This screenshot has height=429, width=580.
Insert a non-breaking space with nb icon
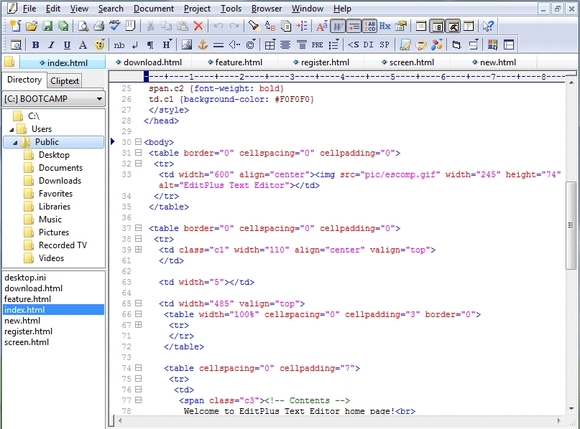click(x=119, y=45)
